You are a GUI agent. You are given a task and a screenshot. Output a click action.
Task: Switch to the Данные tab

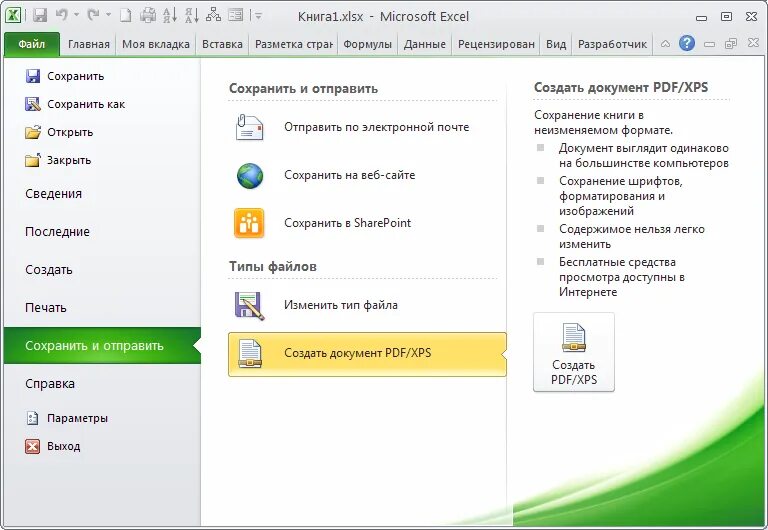tap(425, 45)
